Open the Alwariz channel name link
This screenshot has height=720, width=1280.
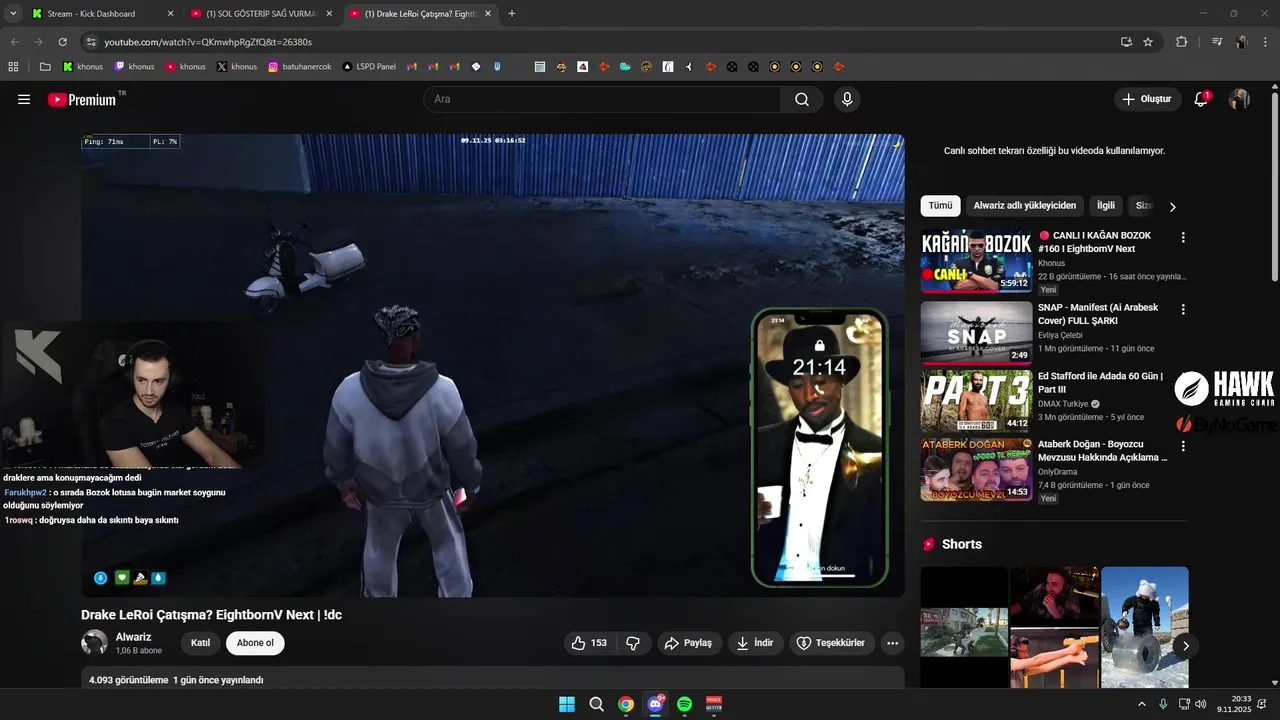coord(134,637)
